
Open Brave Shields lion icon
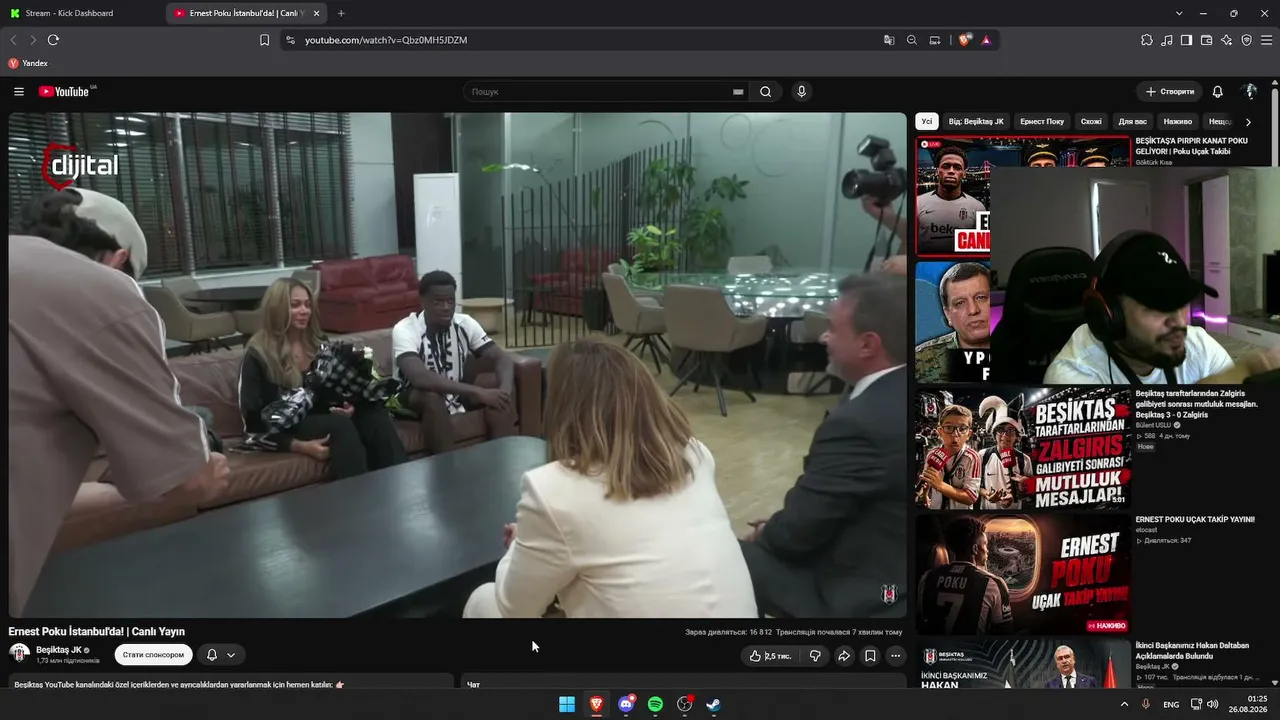click(x=965, y=40)
